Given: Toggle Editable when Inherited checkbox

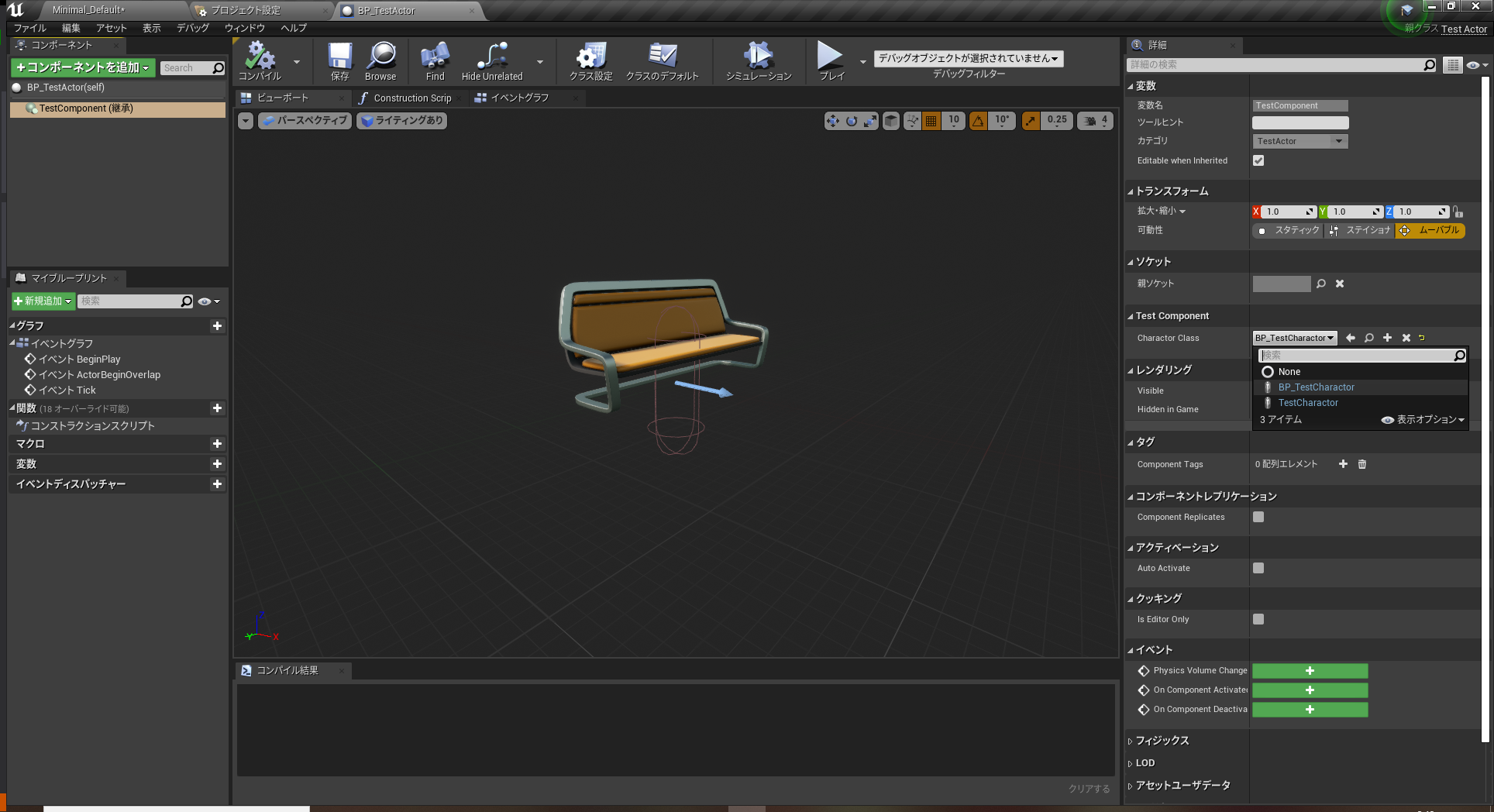Looking at the screenshot, I should (x=1258, y=160).
